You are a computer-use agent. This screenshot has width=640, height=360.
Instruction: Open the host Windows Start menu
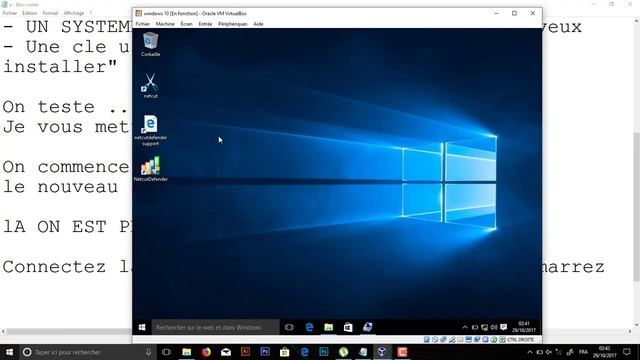point(9,352)
